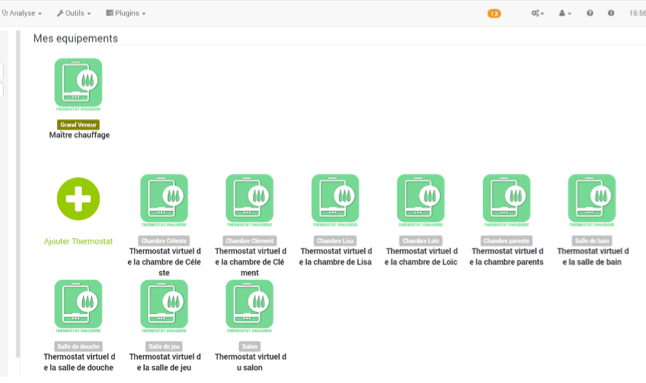Open the Salle de jeu thermostat icon
Image resolution: width=646 pixels, height=383 pixels.
point(164,306)
